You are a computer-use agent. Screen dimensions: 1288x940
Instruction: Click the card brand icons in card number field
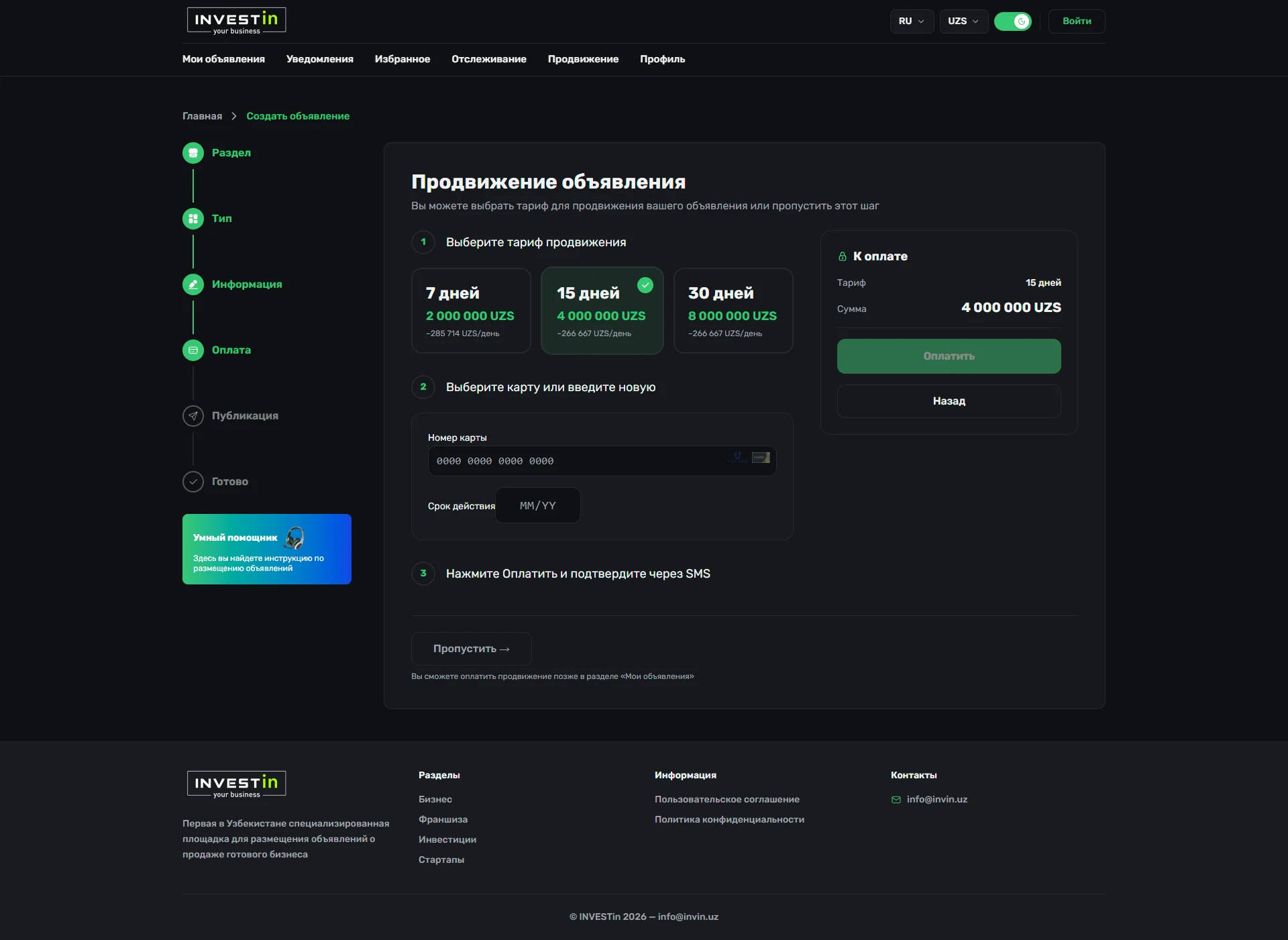[750, 458]
